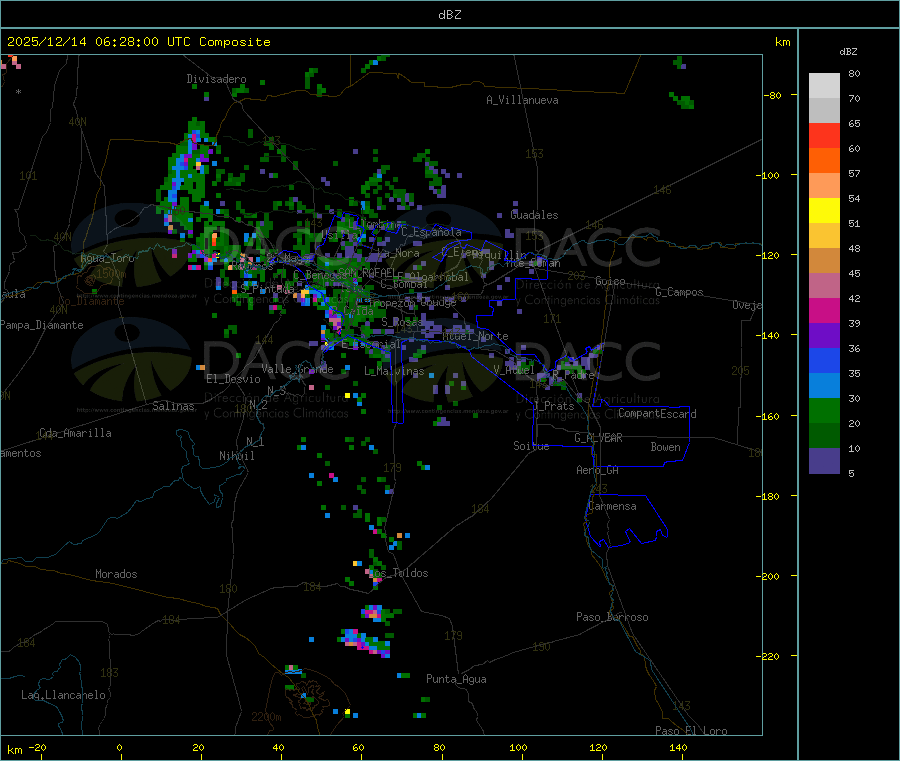
Task: Click the Bowen location label
Action: pyautogui.click(x=665, y=447)
